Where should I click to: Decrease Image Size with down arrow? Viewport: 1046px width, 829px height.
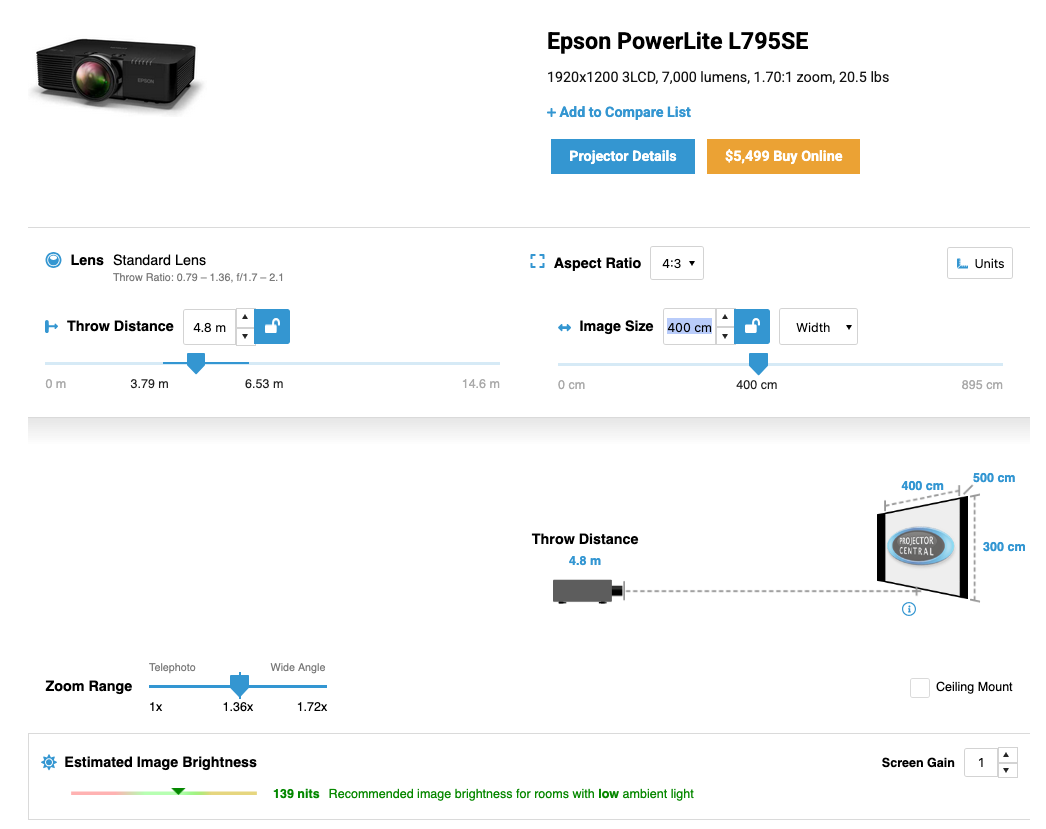pyautogui.click(x=725, y=336)
